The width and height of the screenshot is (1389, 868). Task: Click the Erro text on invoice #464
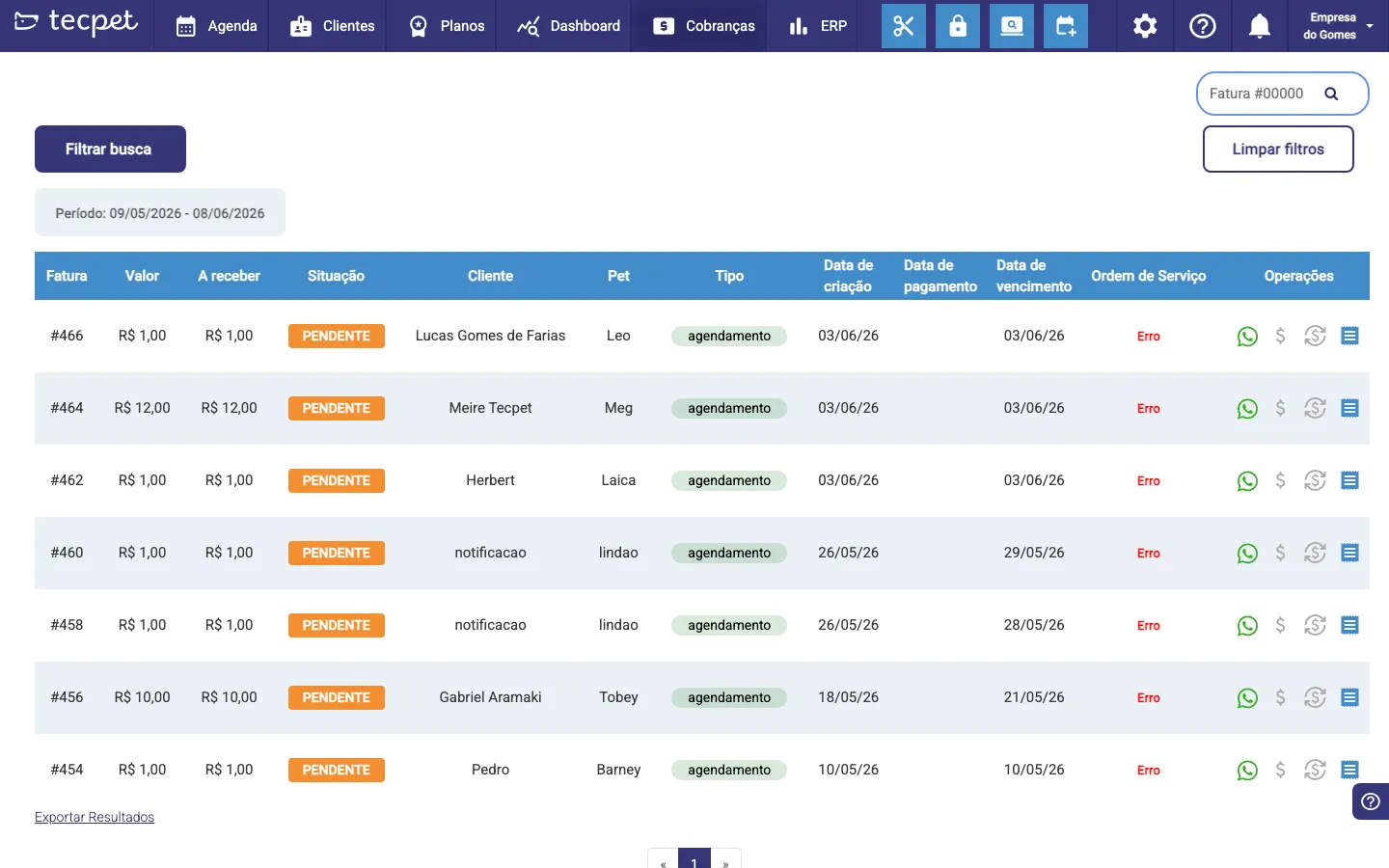click(x=1149, y=409)
